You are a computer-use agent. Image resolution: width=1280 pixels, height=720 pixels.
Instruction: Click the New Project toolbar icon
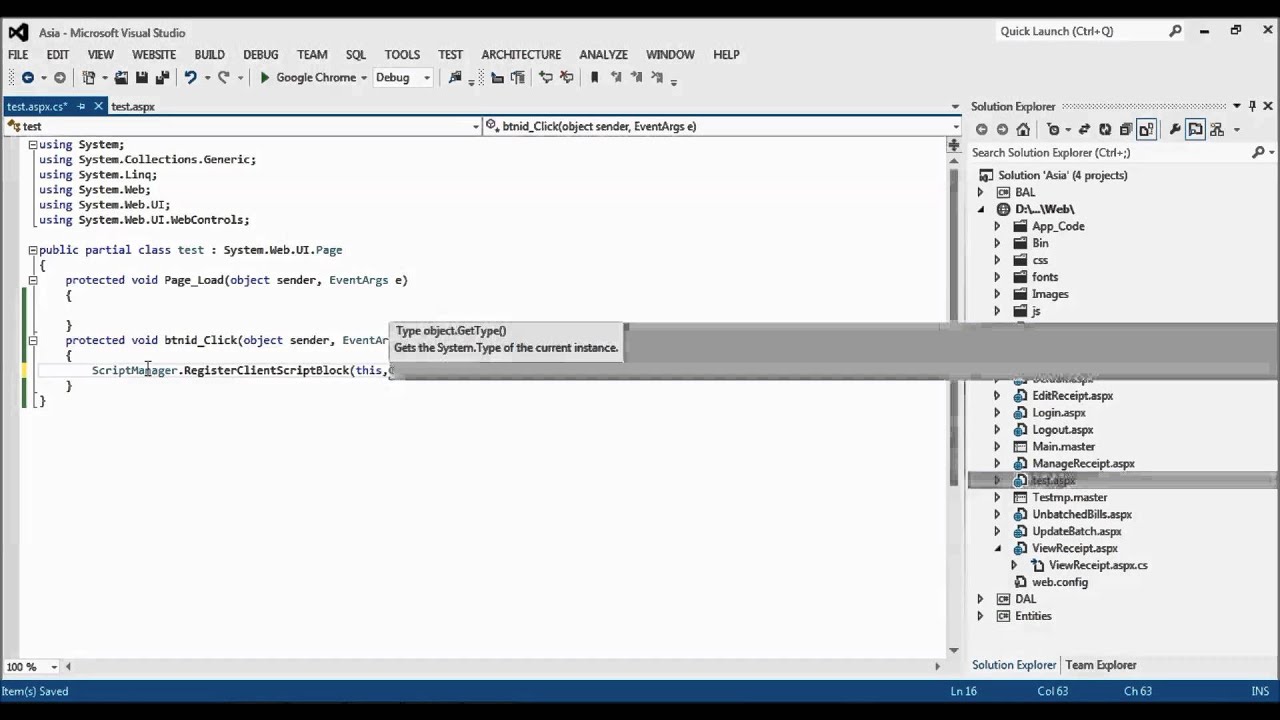coord(89,78)
